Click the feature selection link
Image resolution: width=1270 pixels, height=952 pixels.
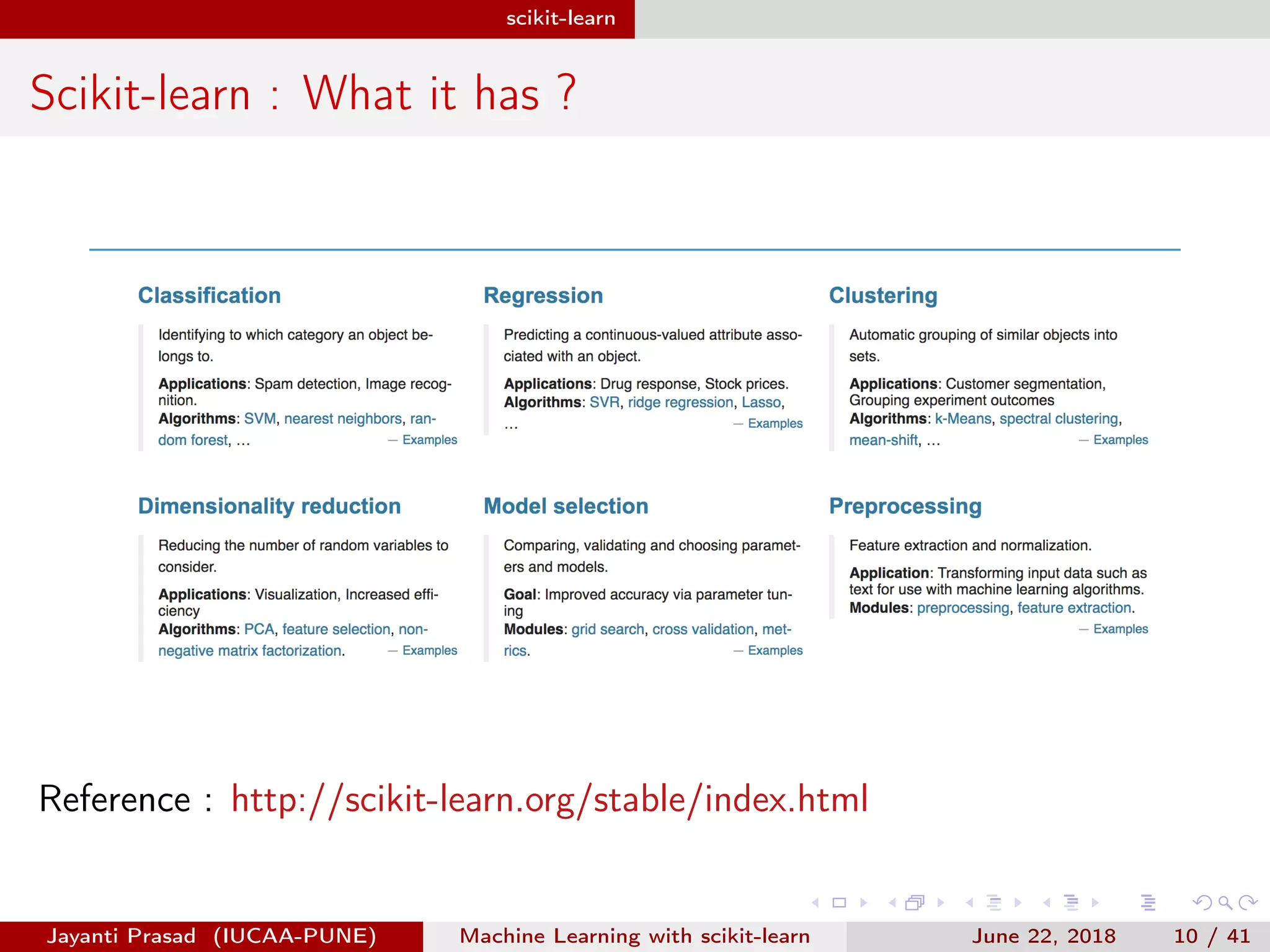336,630
